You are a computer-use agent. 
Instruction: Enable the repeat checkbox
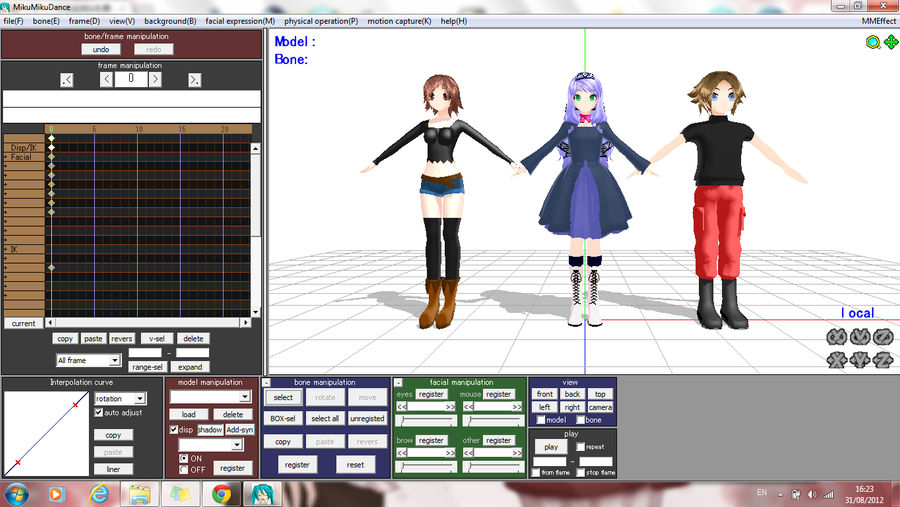[x=580, y=447]
